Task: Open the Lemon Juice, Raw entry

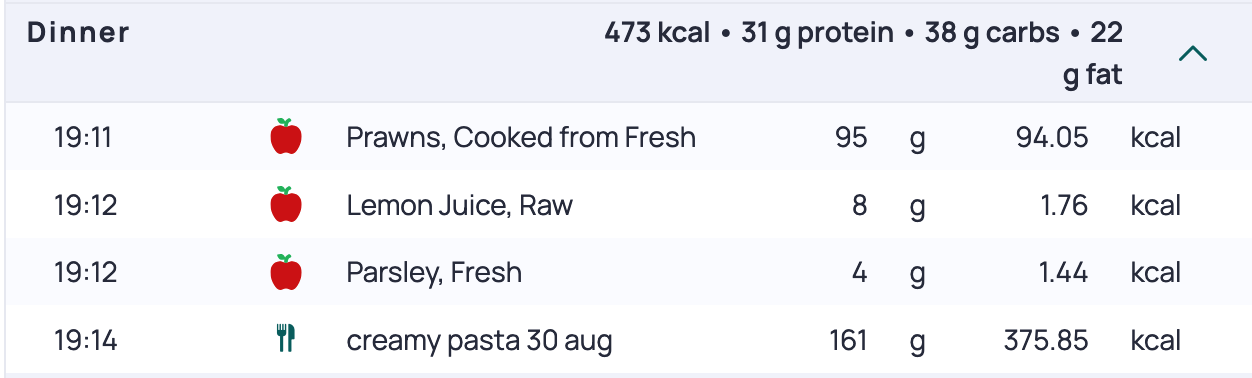Action: point(459,205)
